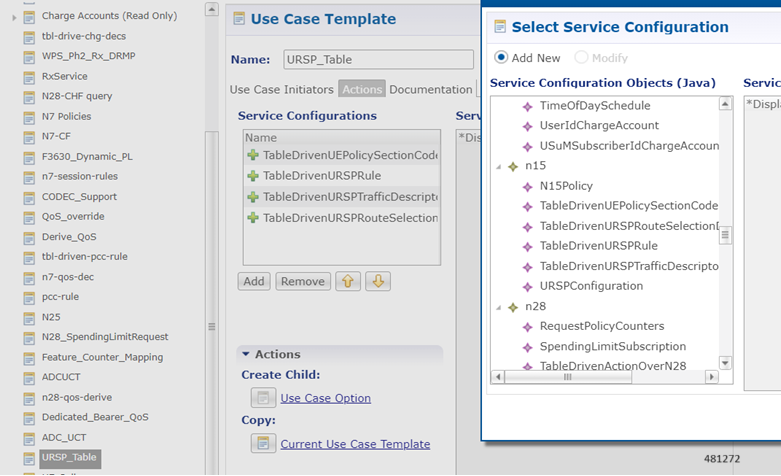Collapse the n15 tree node
Viewport: 781px width, 476px height.
499,166
